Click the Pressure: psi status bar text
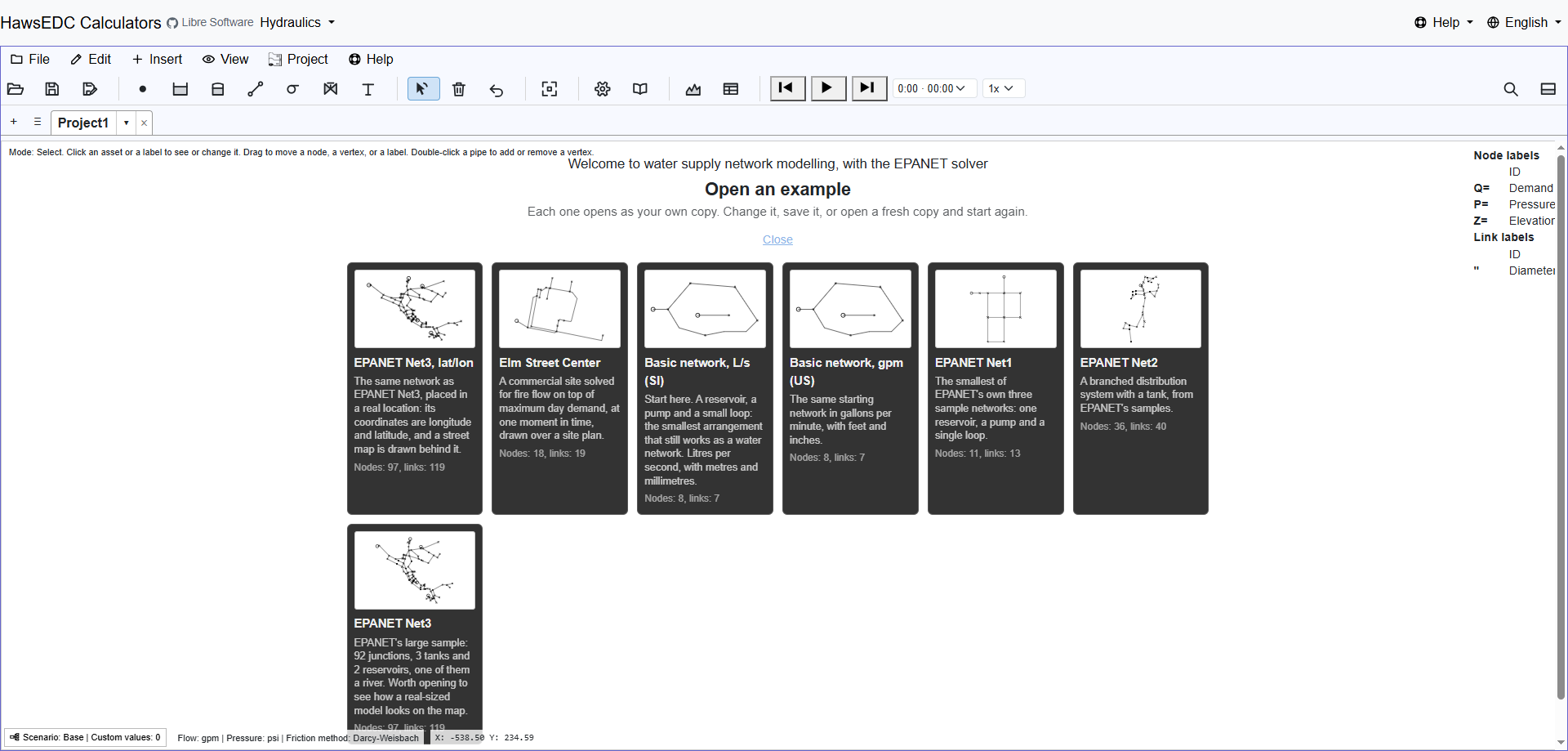 click(x=252, y=738)
